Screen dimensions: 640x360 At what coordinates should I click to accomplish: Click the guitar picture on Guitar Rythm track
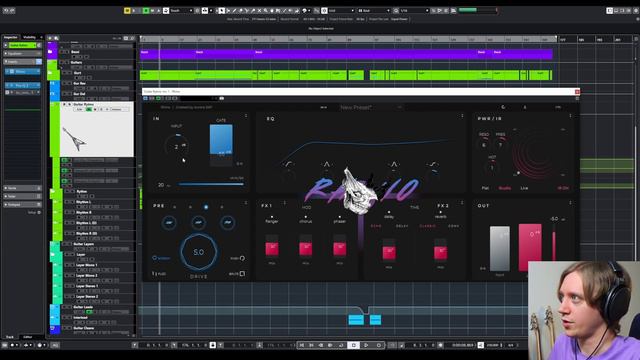pyautogui.click(x=74, y=138)
